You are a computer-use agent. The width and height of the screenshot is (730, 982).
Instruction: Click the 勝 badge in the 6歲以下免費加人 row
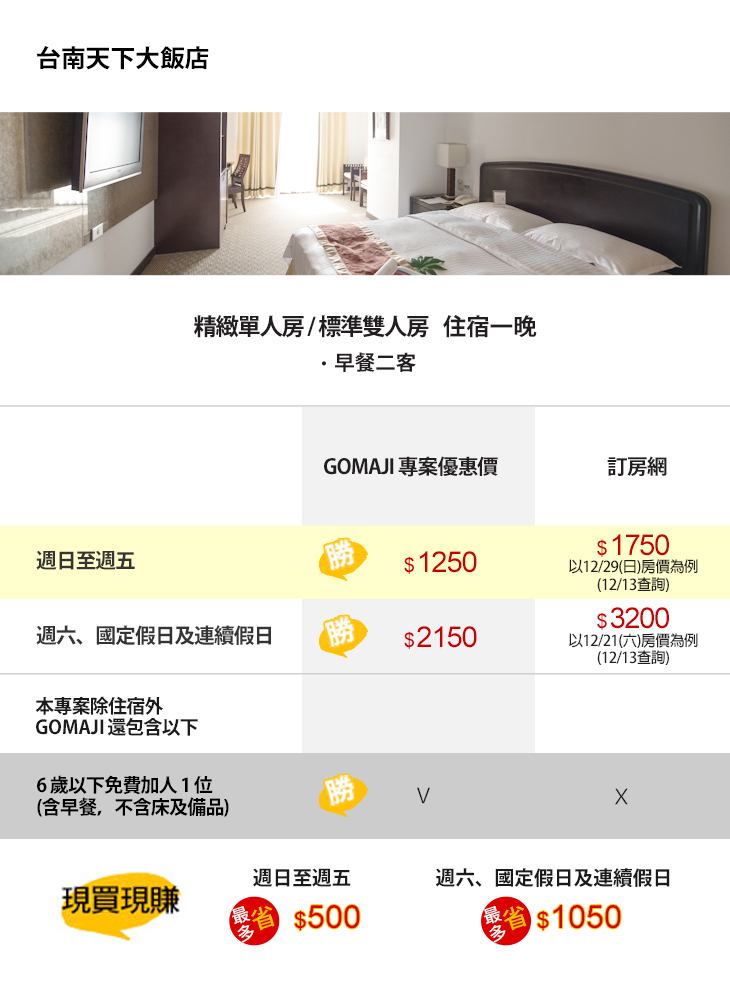(342, 793)
